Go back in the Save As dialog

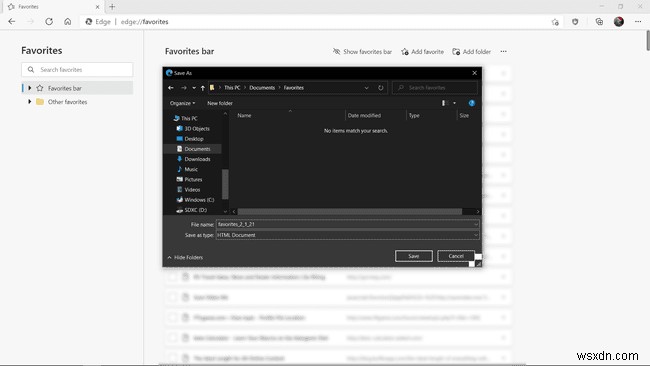[171, 87]
